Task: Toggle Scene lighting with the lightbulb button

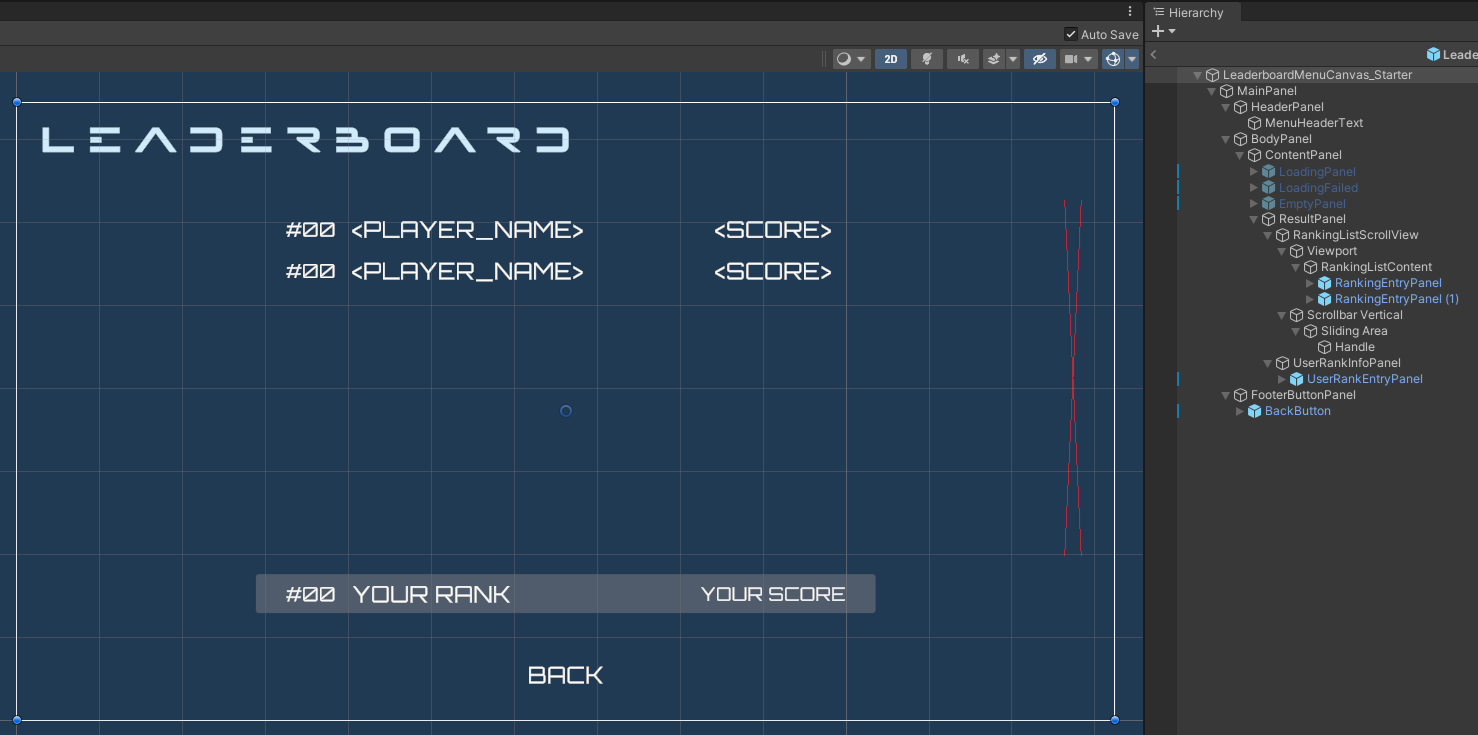Action: pos(927,59)
